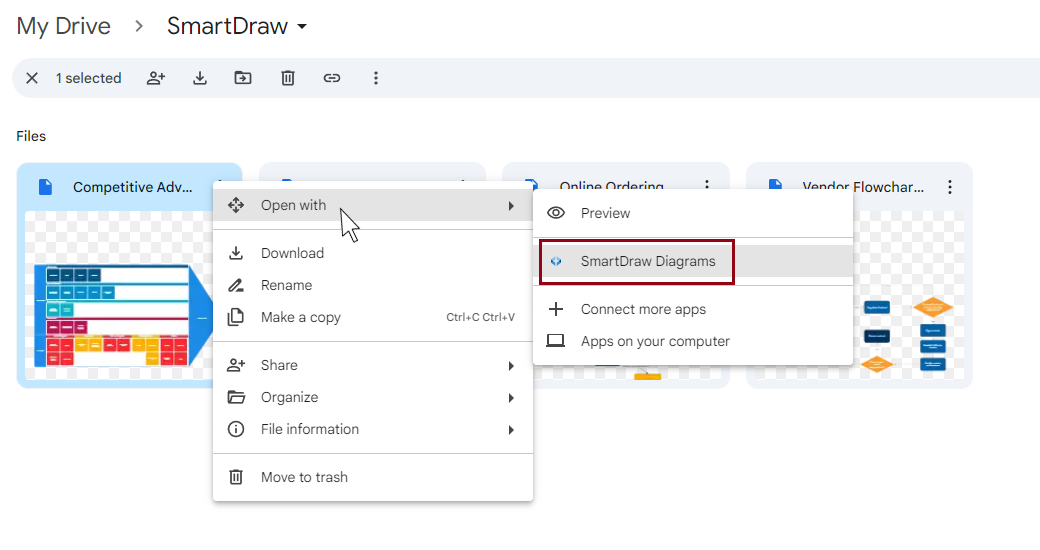Open file with SmartDraw Diagrams
Image resolution: width=1040 pixels, height=550 pixels.
click(692, 261)
